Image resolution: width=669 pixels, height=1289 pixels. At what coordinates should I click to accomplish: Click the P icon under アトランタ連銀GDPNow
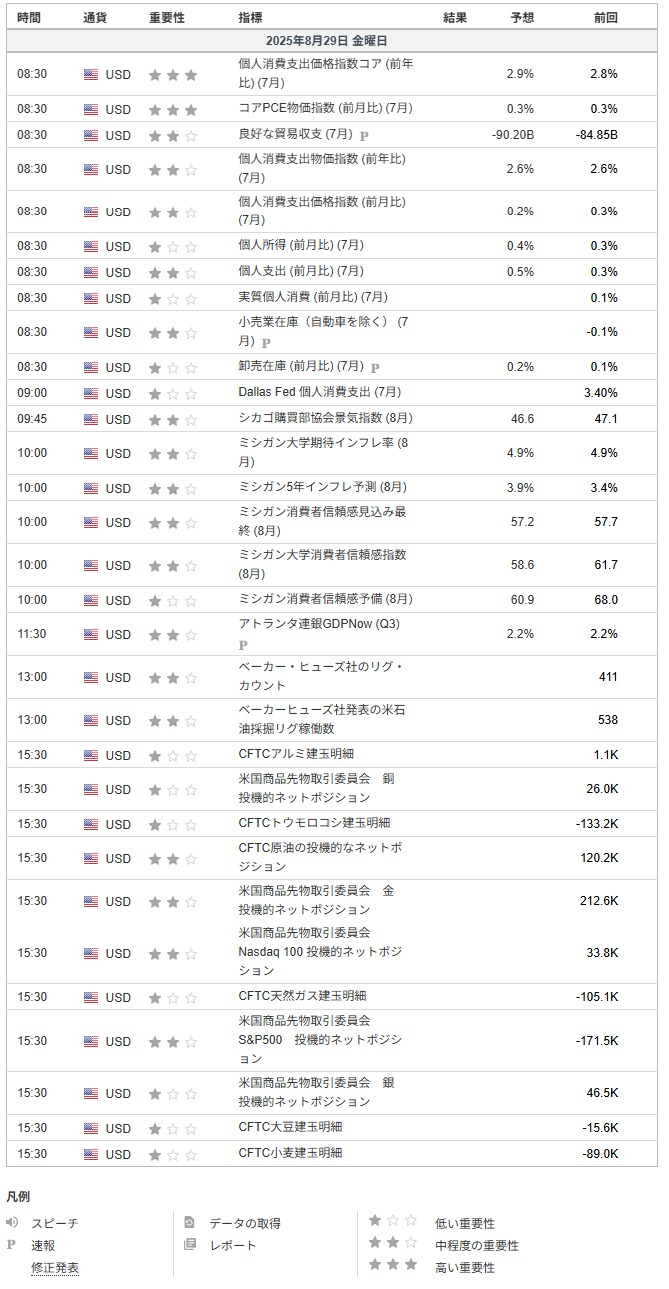[x=243, y=645]
